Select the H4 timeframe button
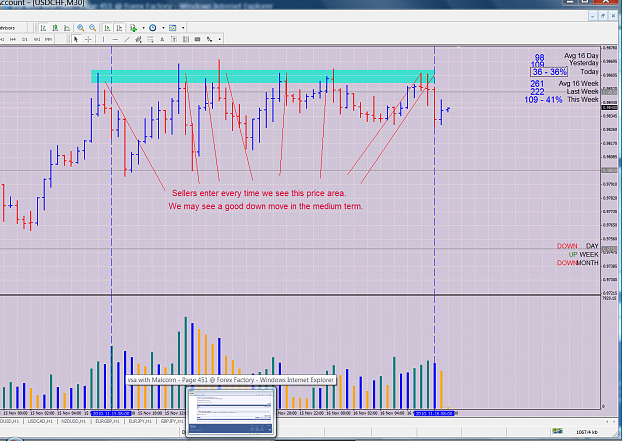The height and width of the screenshot is (441, 625). pos(13,39)
